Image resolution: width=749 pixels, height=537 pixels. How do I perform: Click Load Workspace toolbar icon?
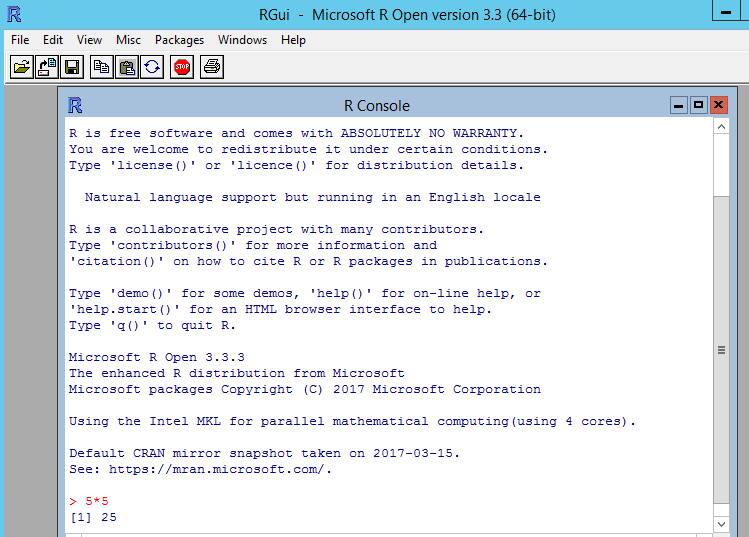pos(47,67)
